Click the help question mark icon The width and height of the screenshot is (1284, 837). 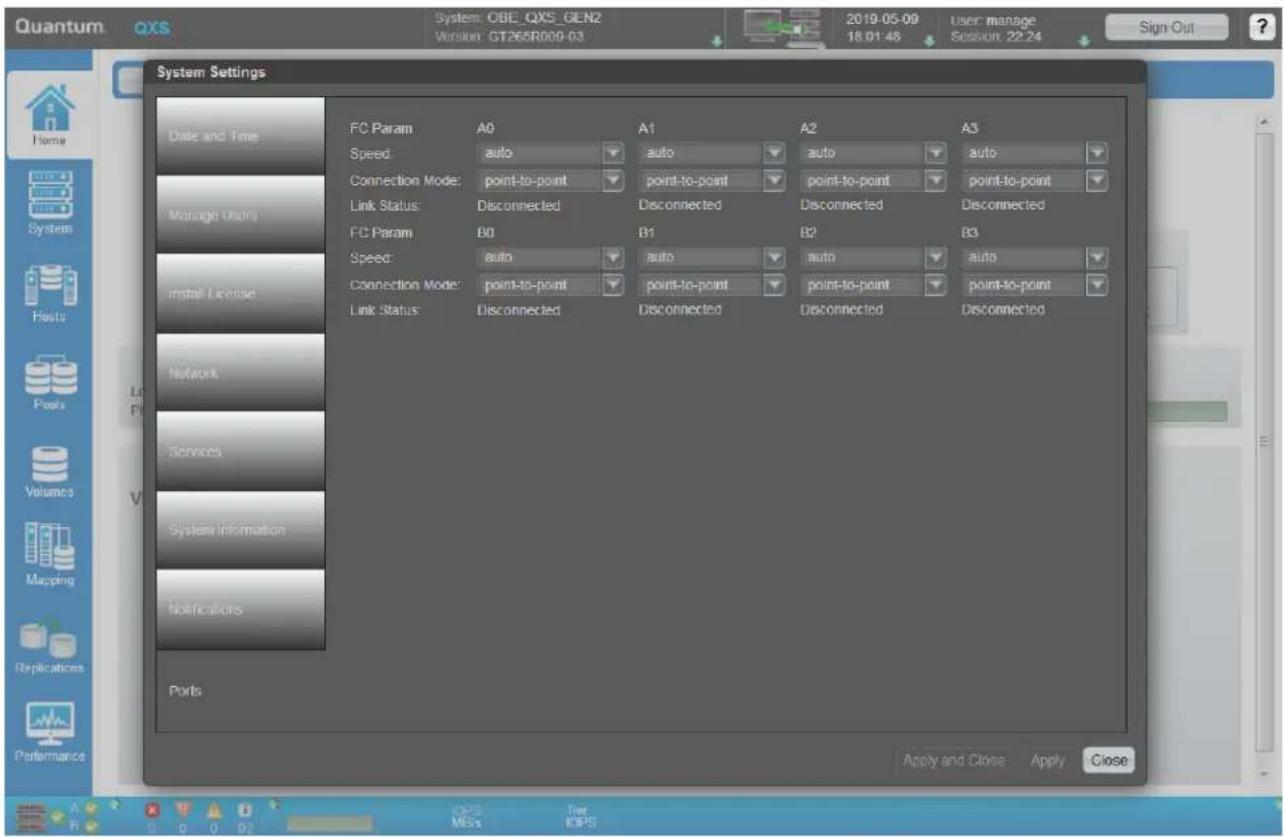(1261, 29)
